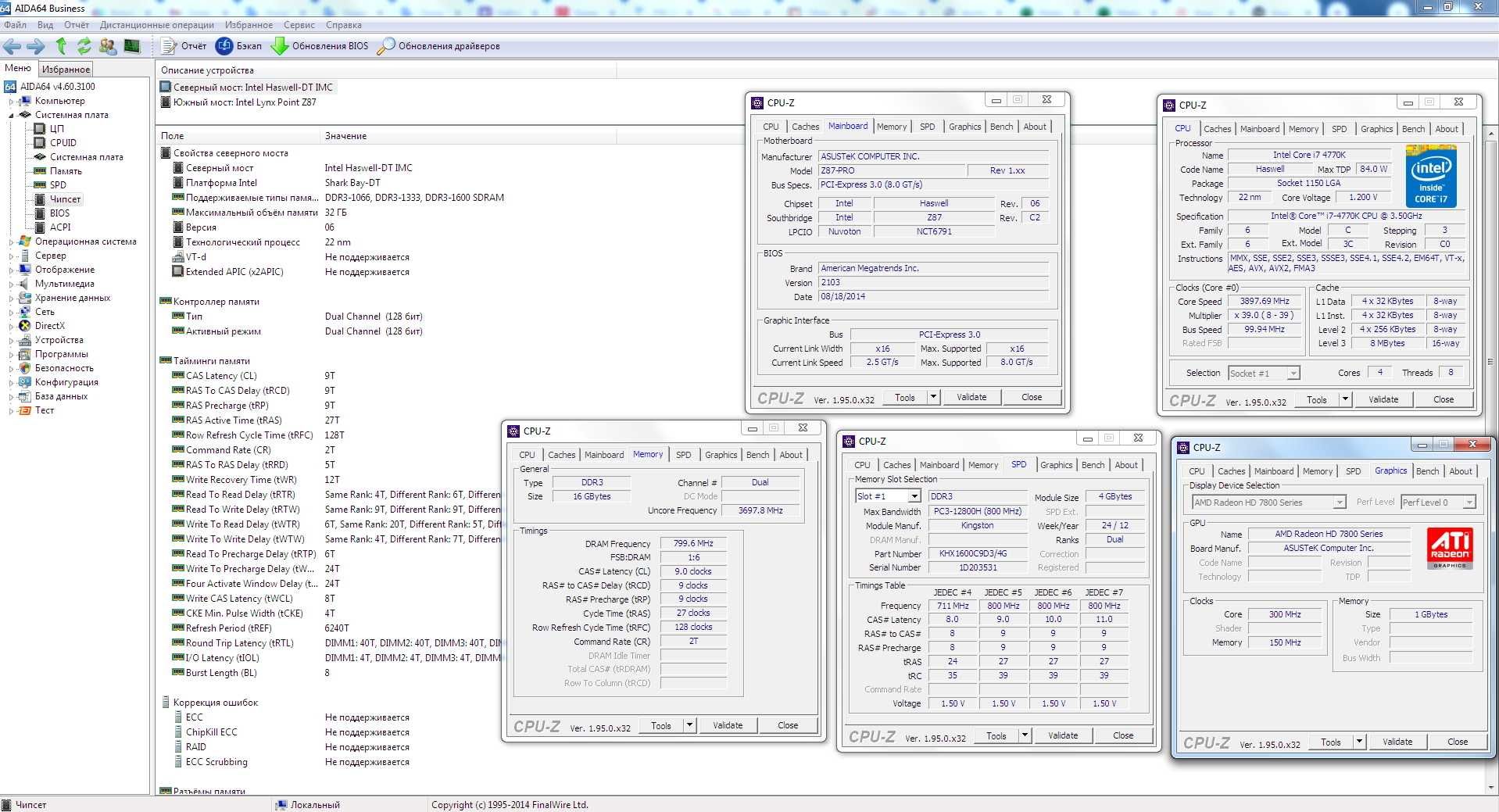The width and height of the screenshot is (1499, 812).
Task: Click Validate in the CPU-Z CPU window
Action: pos(1383,399)
